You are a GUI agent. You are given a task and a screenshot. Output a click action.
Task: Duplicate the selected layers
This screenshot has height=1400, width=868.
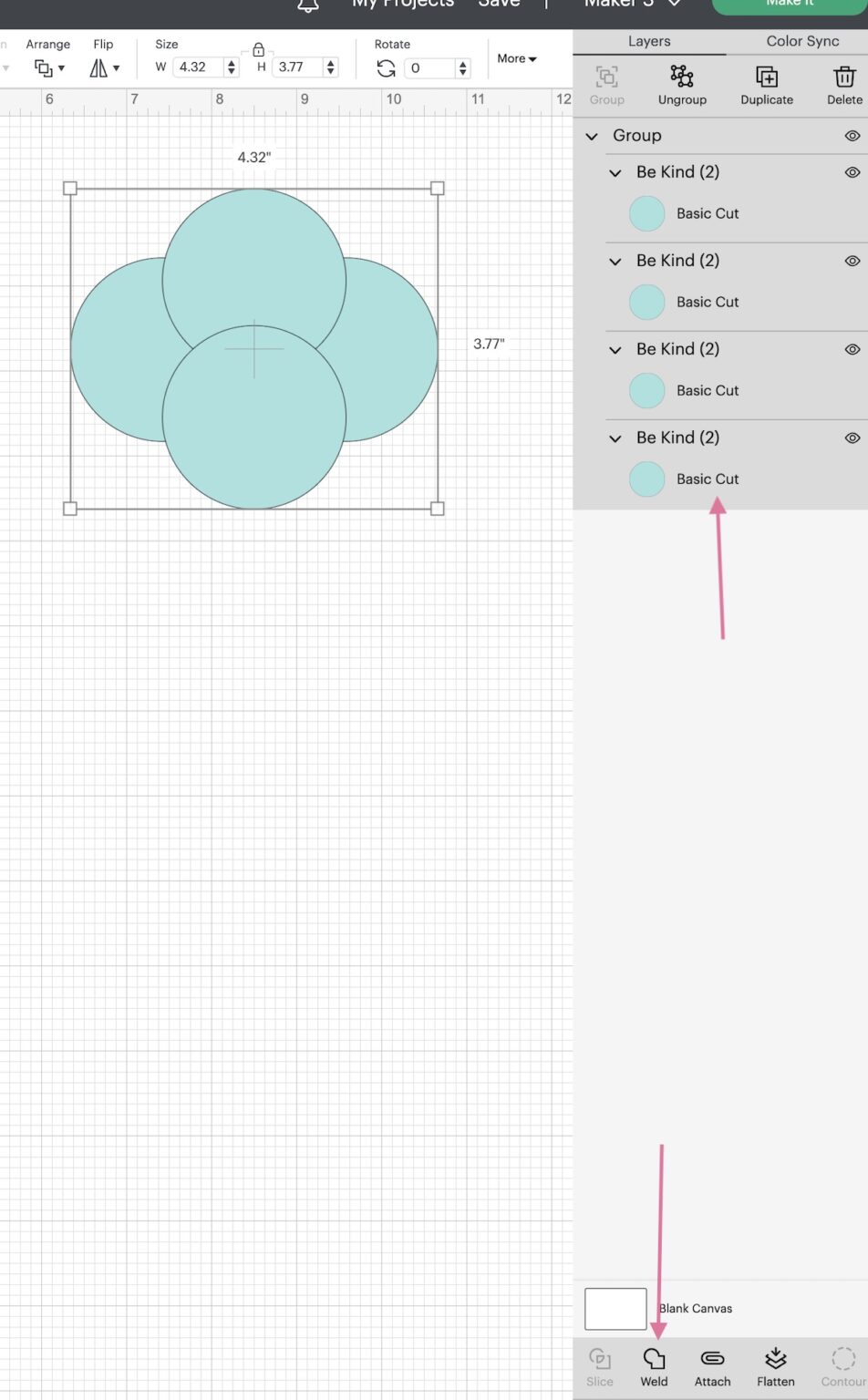point(766,84)
